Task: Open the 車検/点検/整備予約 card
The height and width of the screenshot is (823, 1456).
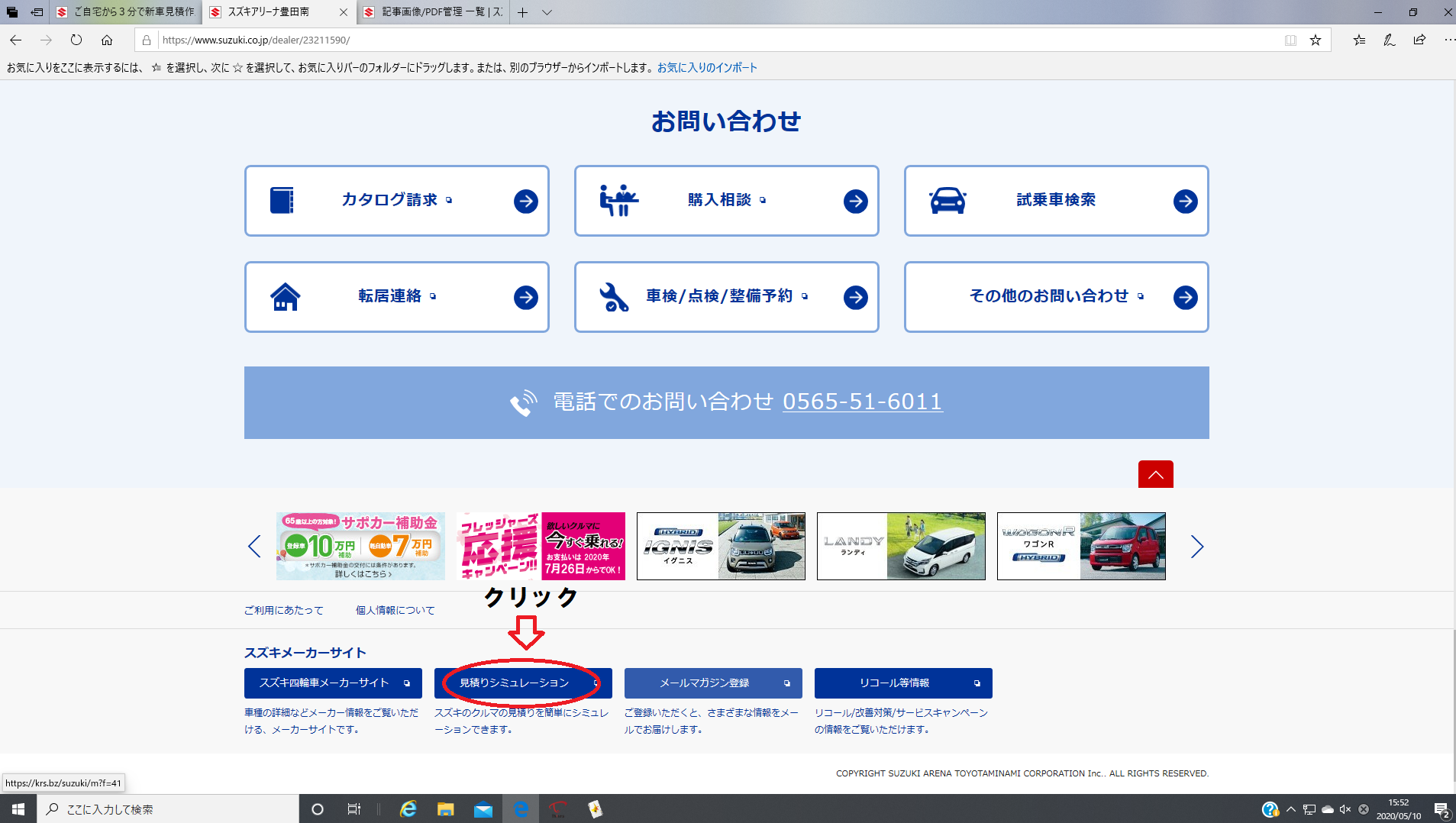Action: click(x=726, y=297)
